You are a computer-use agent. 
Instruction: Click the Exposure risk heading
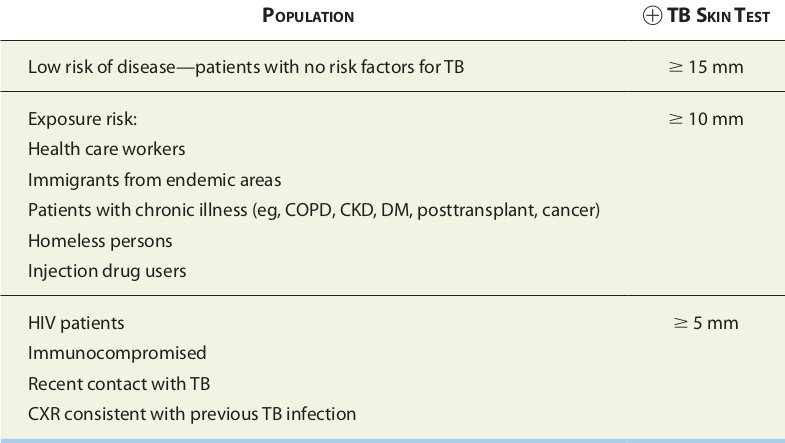(82, 119)
